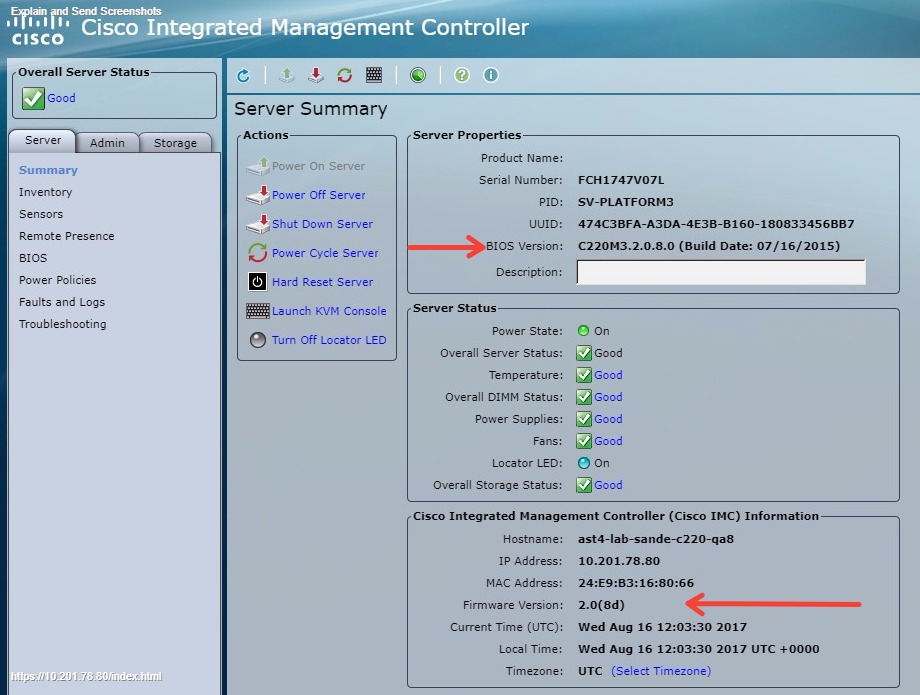Open the Faults and Logs page
The image size is (920, 695).
click(61, 302)
